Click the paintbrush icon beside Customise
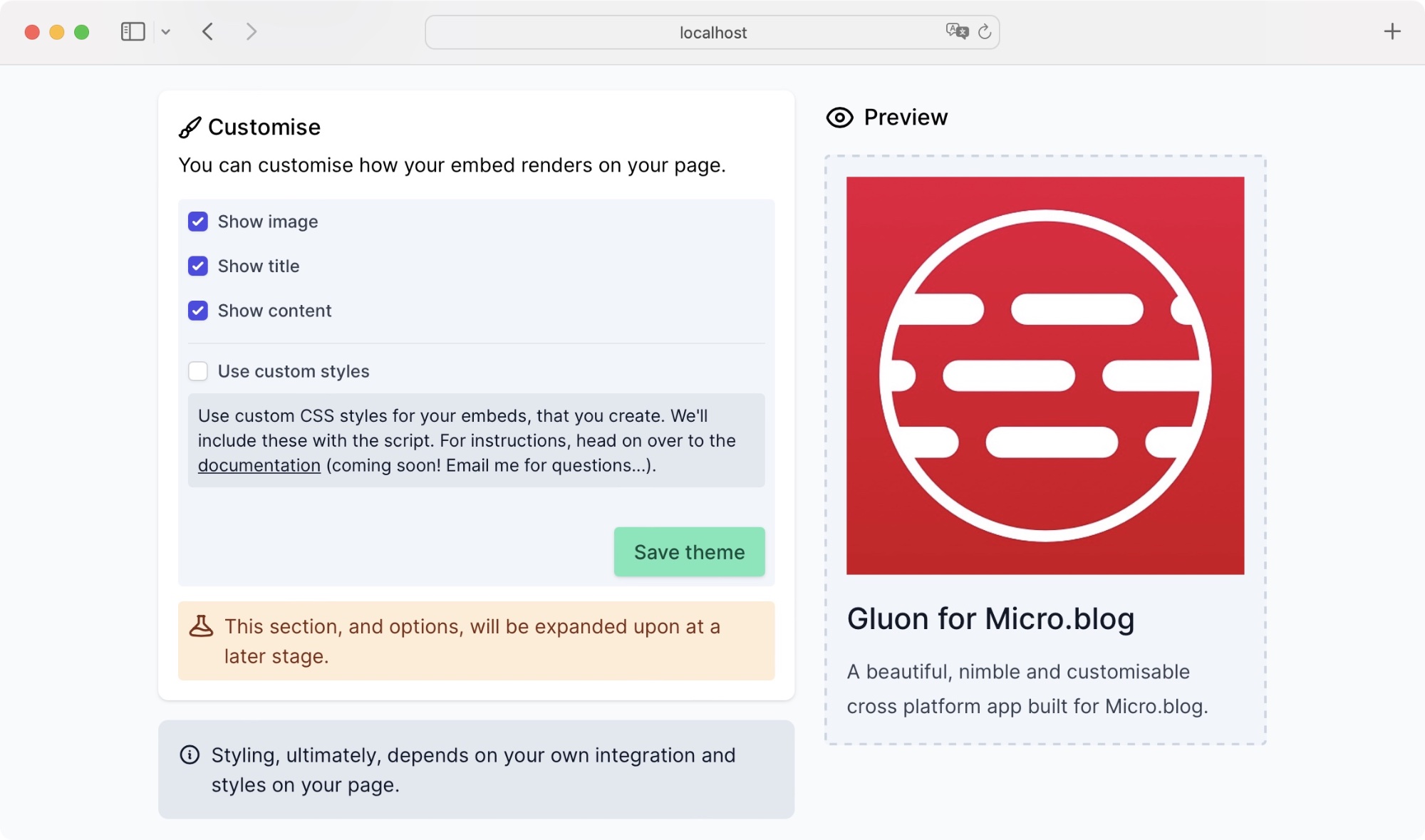 [190, 128]
